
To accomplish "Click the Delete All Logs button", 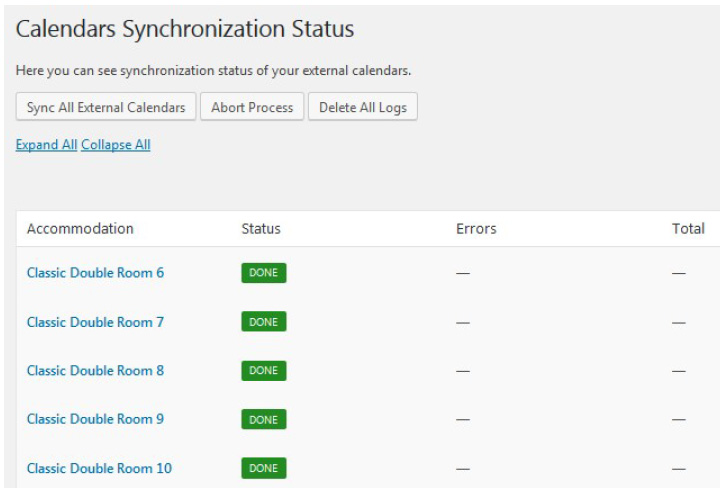I will click(x=362, y=107).
